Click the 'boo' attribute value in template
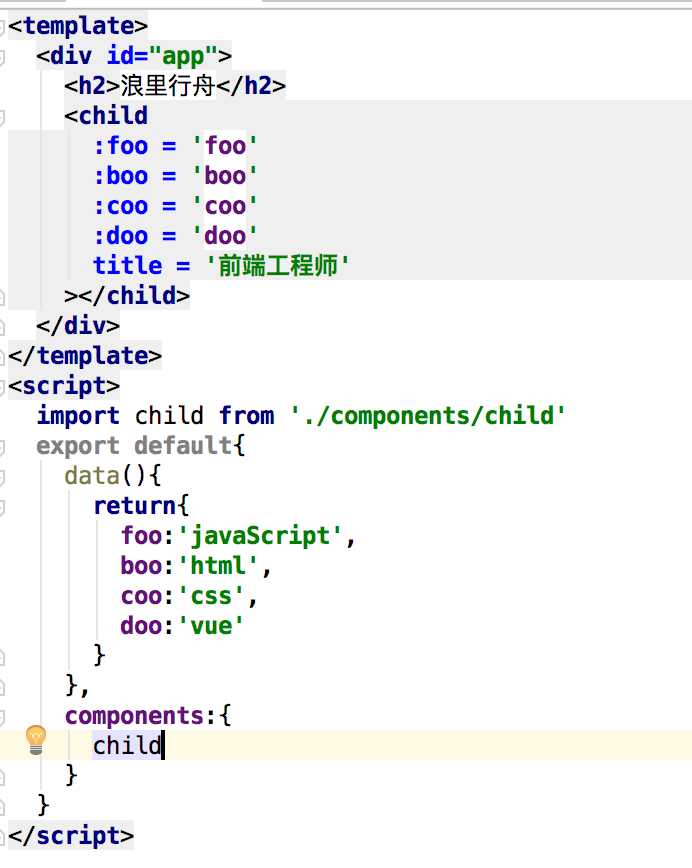Viewport: 692px width, 868px height. click(x=224, y=176)
